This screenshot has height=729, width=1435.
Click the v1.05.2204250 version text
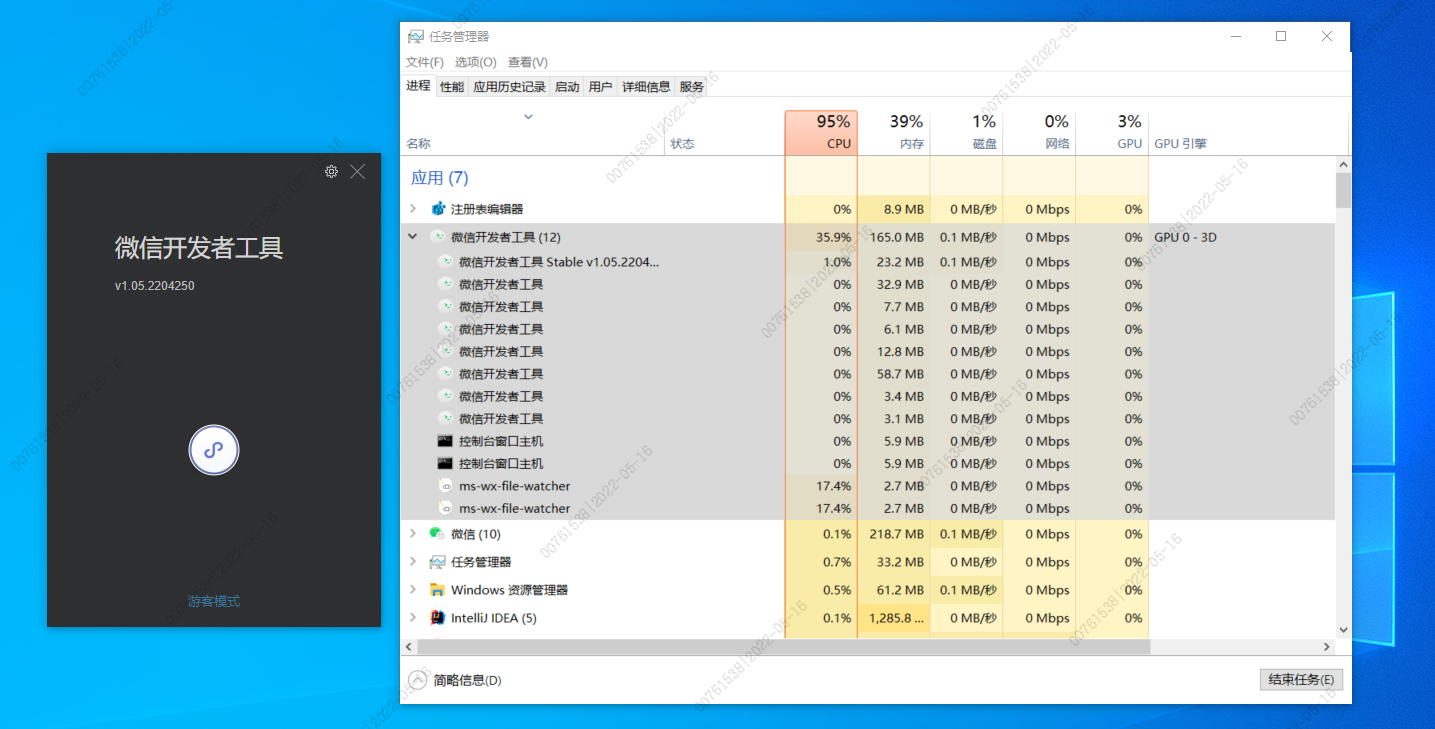pyautogui.click(x=154, y=286)
